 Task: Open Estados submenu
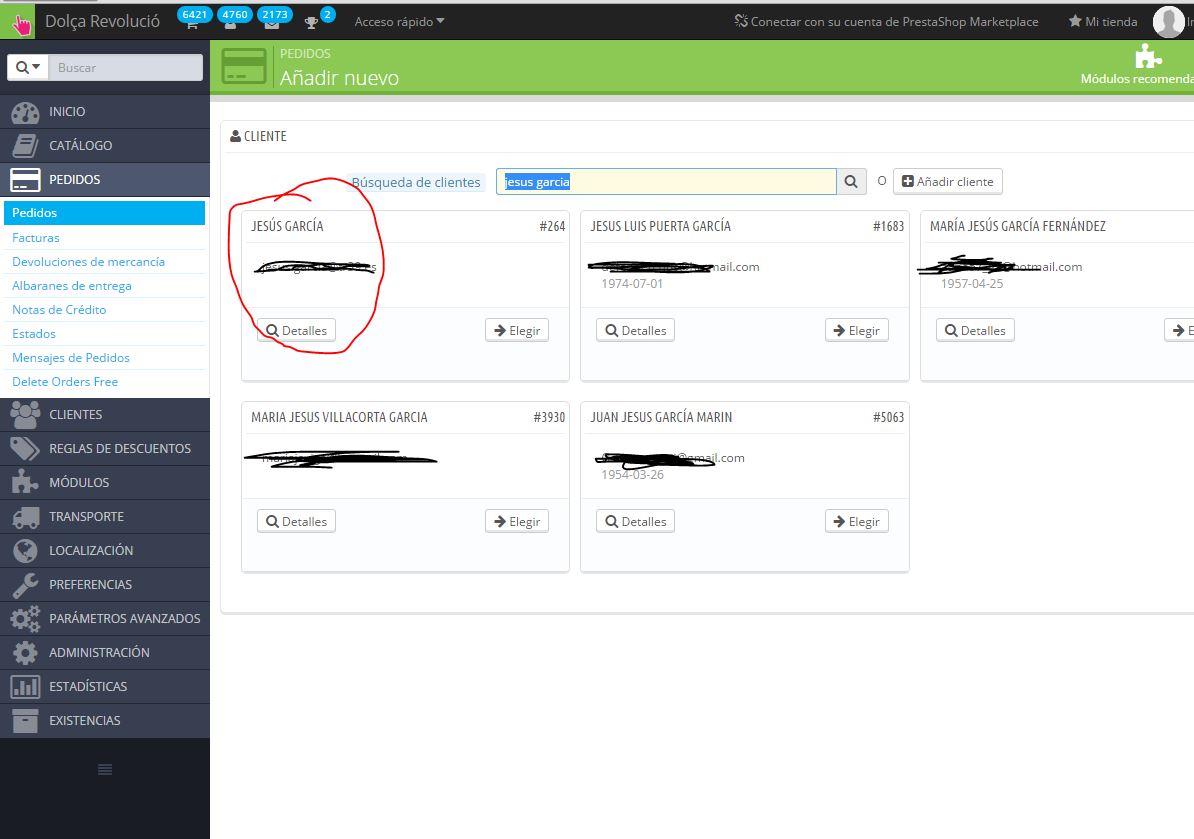click(x=34, y=333)
